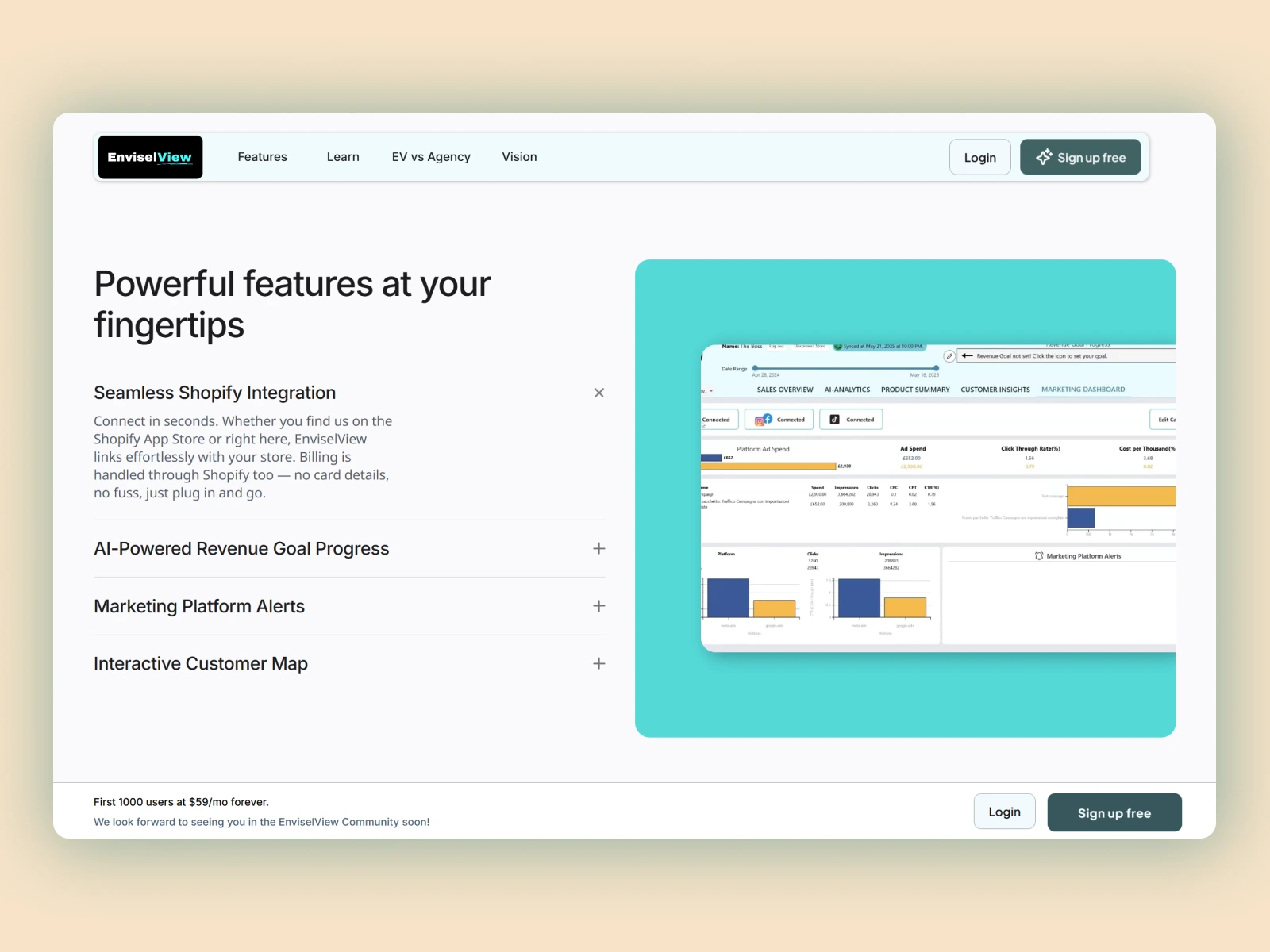Click the EnviselView logo
Image resolution: width=1270 pixels, height=952 pixels.
tap(150, 157)
